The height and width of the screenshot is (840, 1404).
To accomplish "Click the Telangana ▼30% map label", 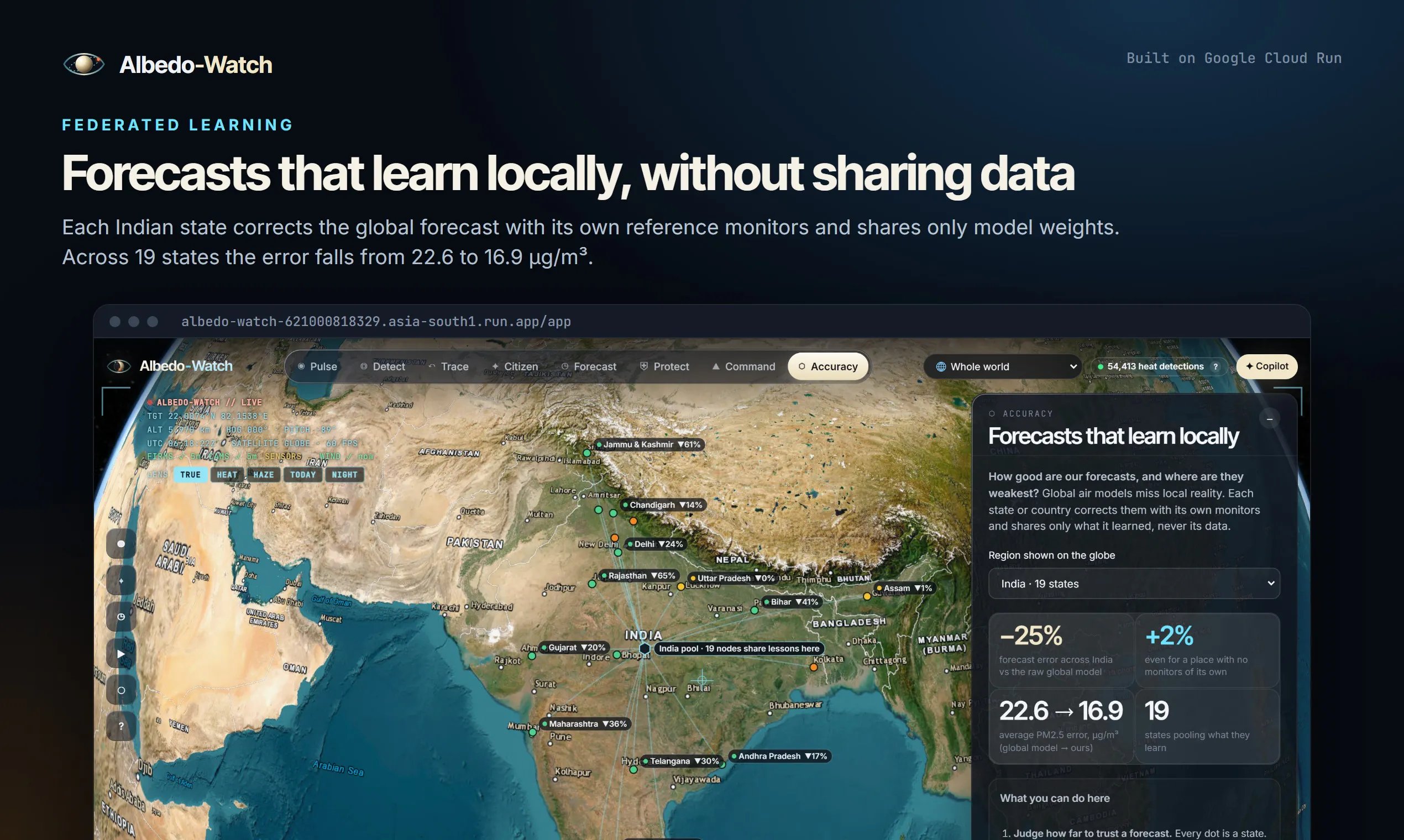I will coord(682,762).
